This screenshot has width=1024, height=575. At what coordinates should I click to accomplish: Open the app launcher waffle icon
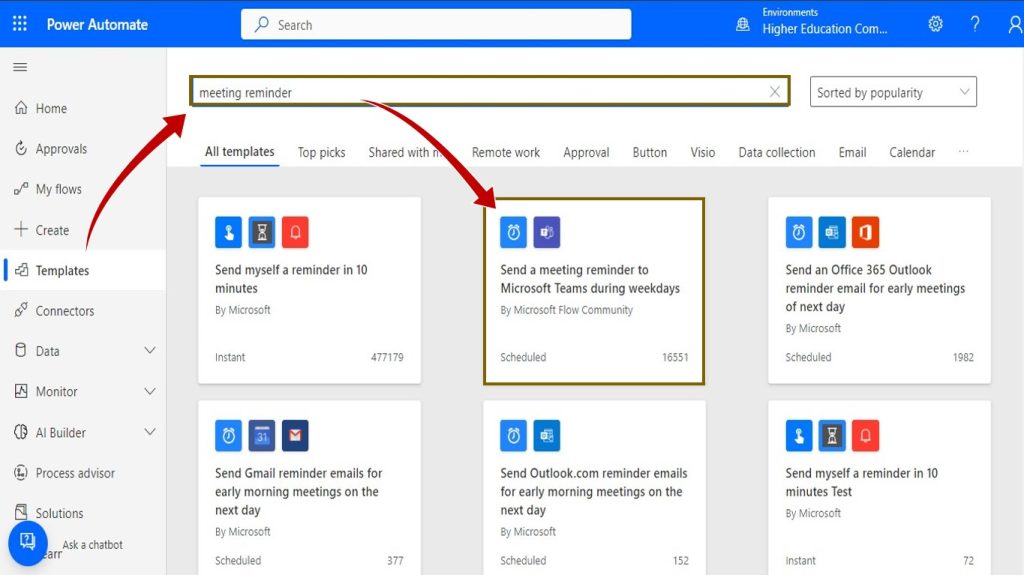[20, 24]
